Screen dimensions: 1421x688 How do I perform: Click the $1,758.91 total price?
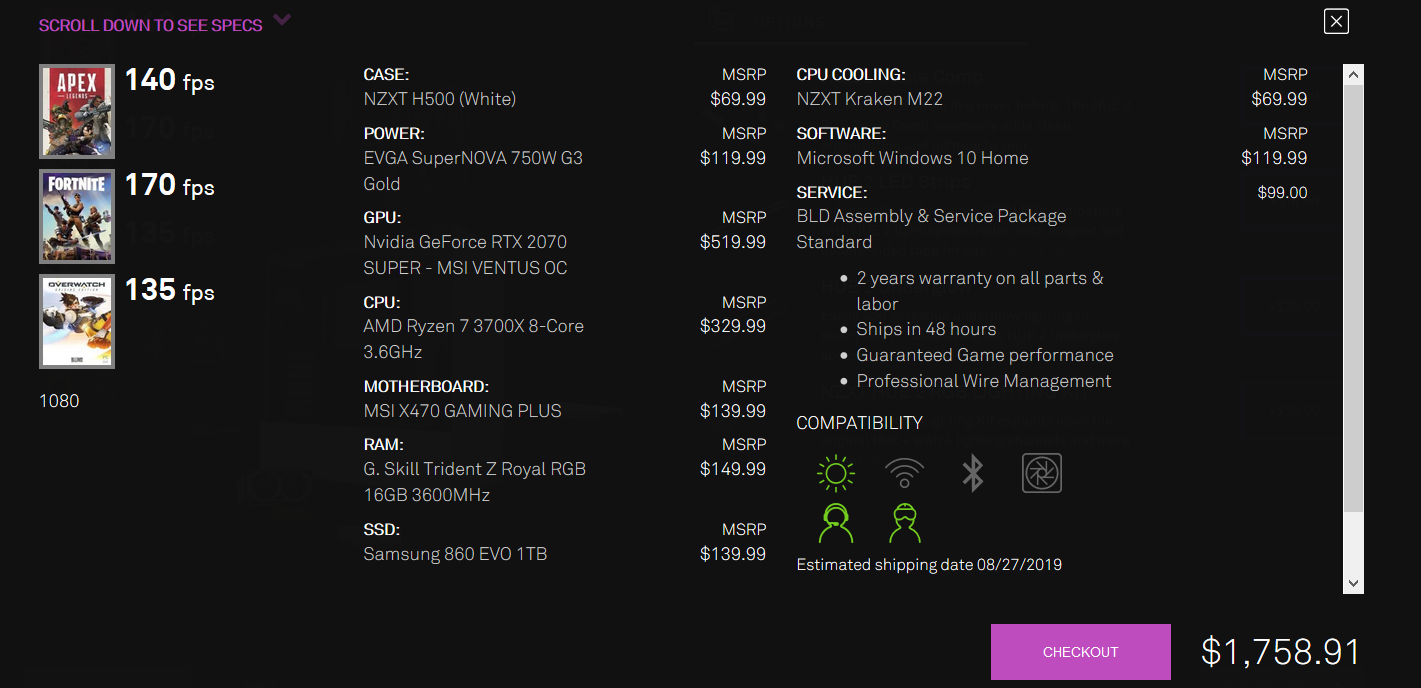[x=1281, y=652]
